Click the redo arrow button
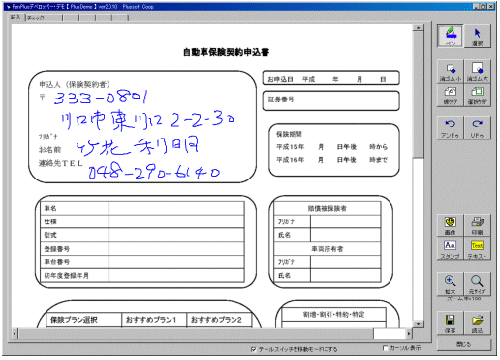This screenshot has height=360, width=500. 477,128
